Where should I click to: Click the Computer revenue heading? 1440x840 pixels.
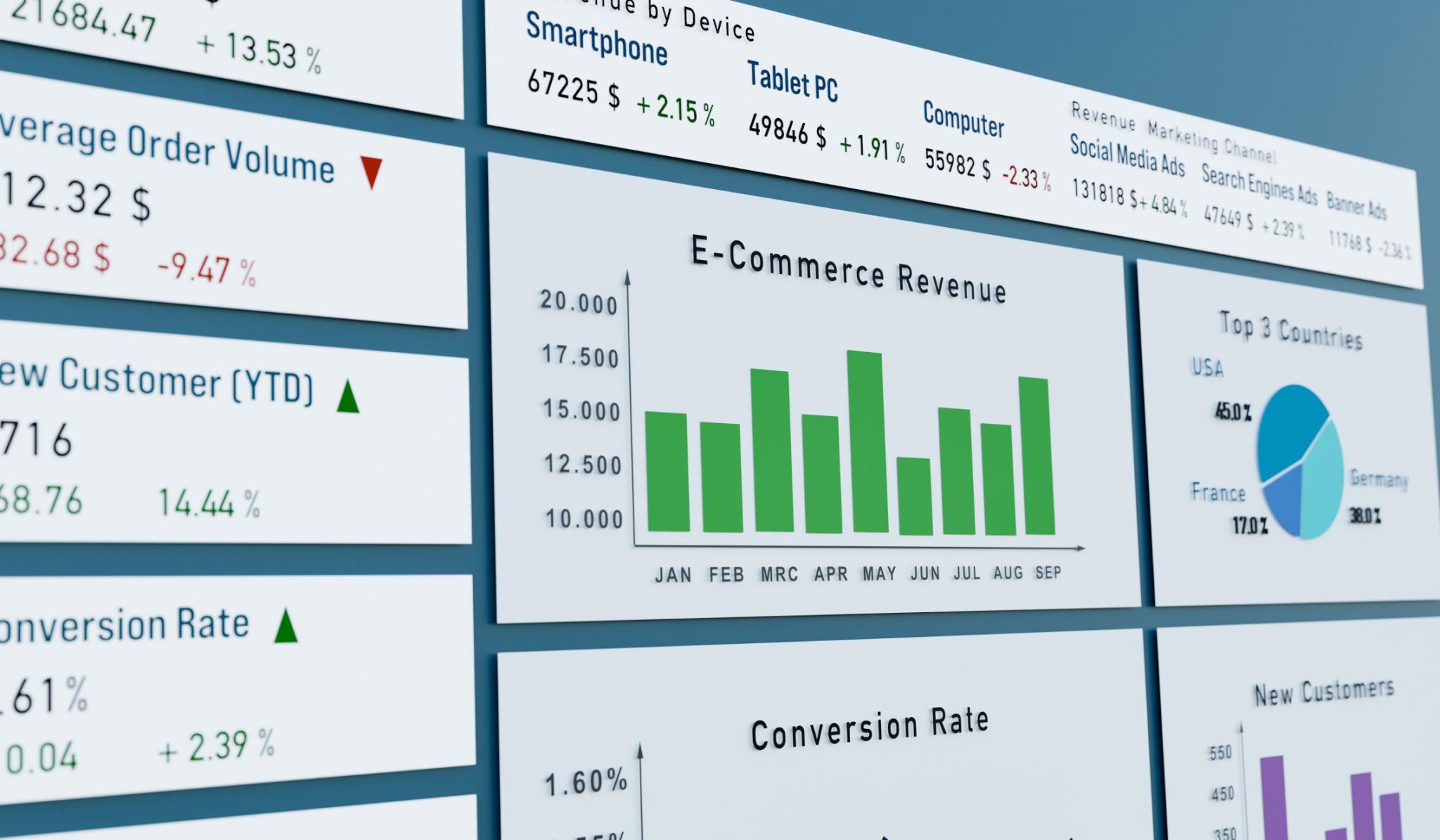[x=963, y=119]
